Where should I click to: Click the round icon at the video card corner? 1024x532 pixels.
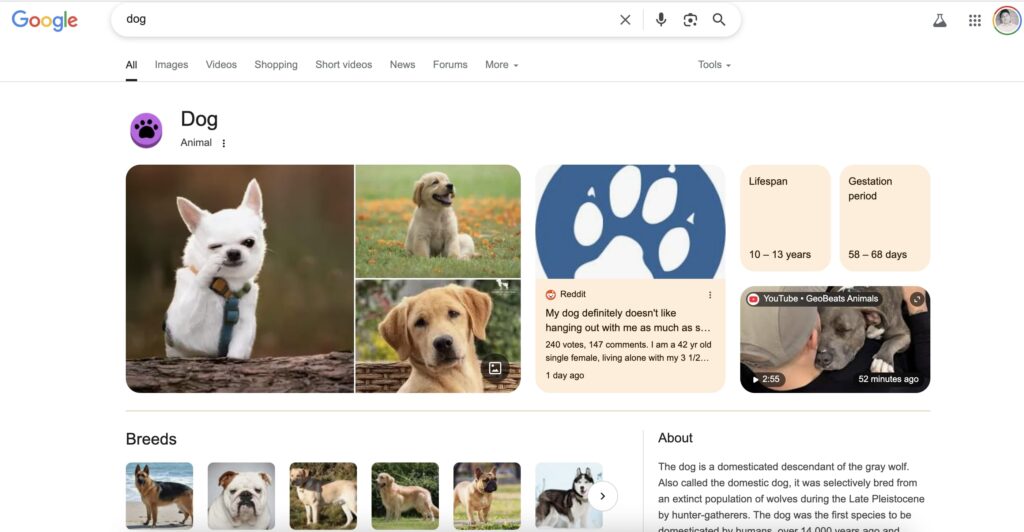pyautogui.click(x=917, y=299)
